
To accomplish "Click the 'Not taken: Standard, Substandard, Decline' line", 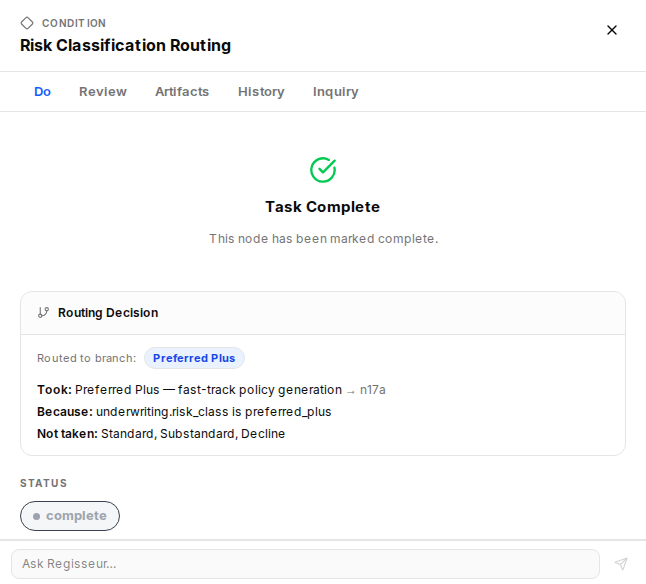I will pos(161,434).
